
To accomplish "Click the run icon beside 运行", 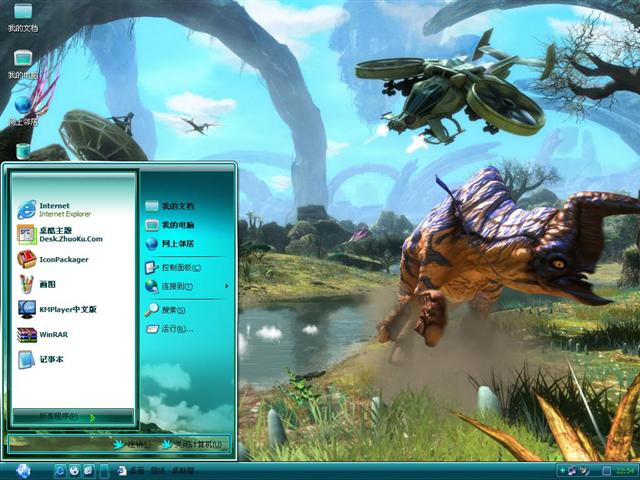I will pos(152,329).
